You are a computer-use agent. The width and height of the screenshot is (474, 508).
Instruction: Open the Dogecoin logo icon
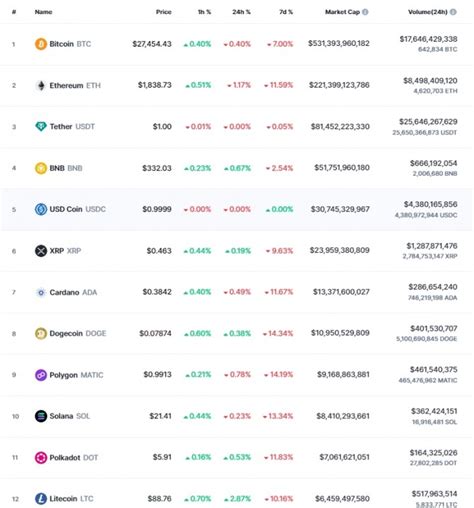point(41,333)
